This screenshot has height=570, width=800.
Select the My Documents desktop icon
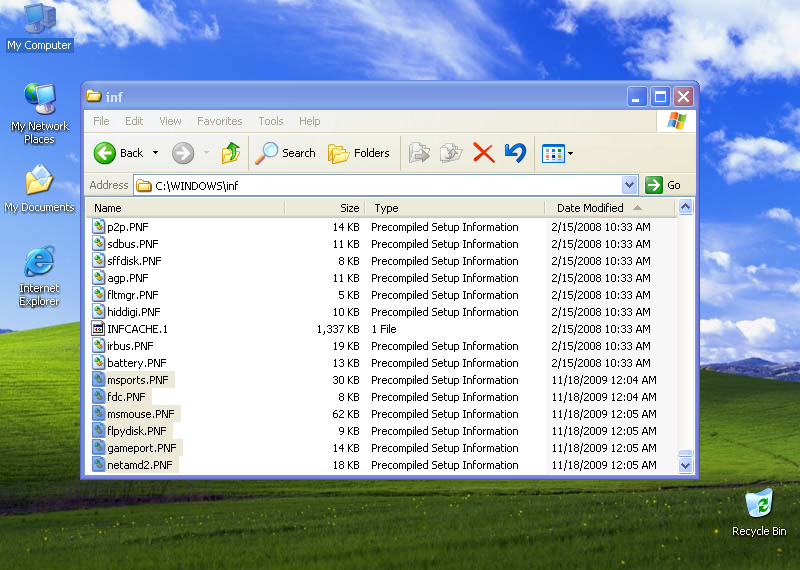coord(39,188)
